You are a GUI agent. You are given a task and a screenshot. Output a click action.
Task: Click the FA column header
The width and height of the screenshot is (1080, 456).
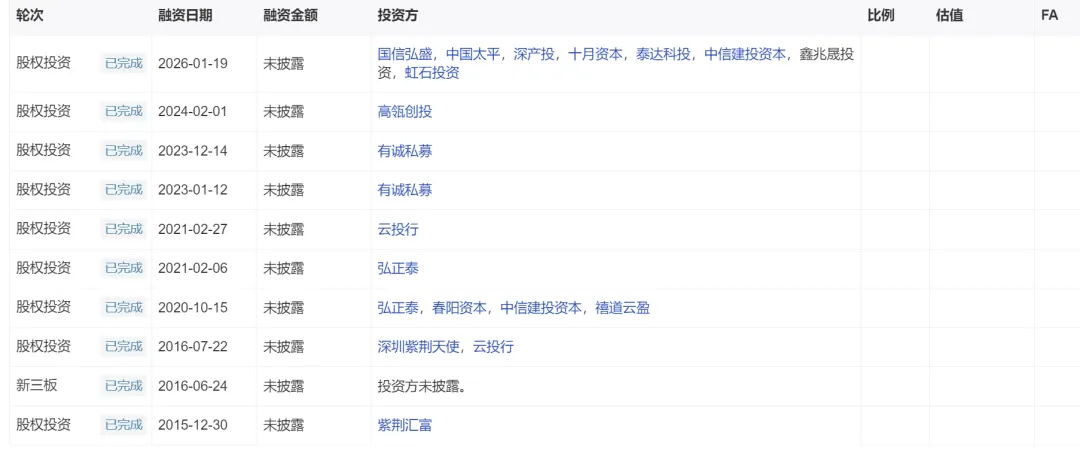(x=1050, y=16)
